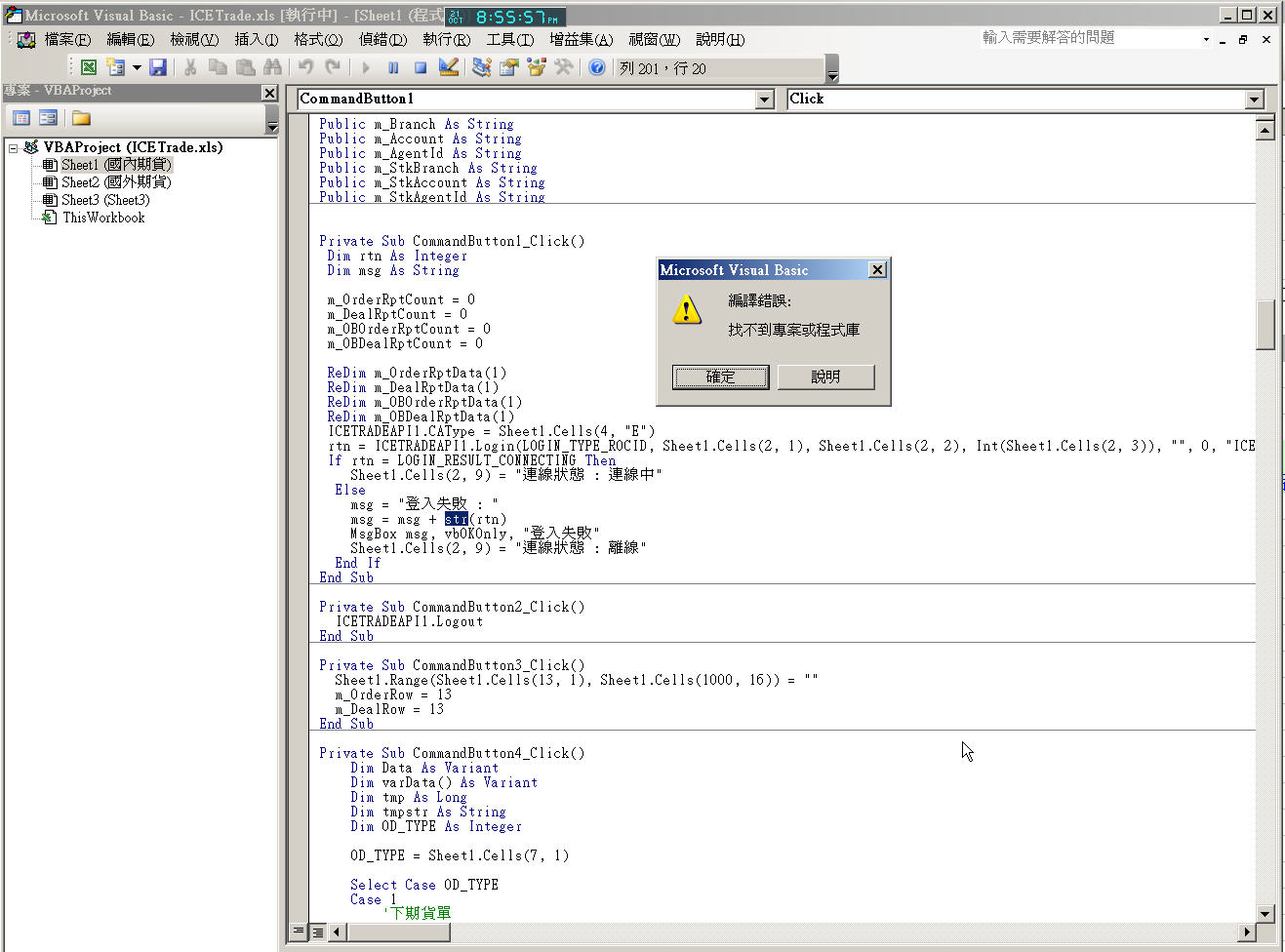Click vertical scrollbar up arrow in code window

pos(1265,130)
